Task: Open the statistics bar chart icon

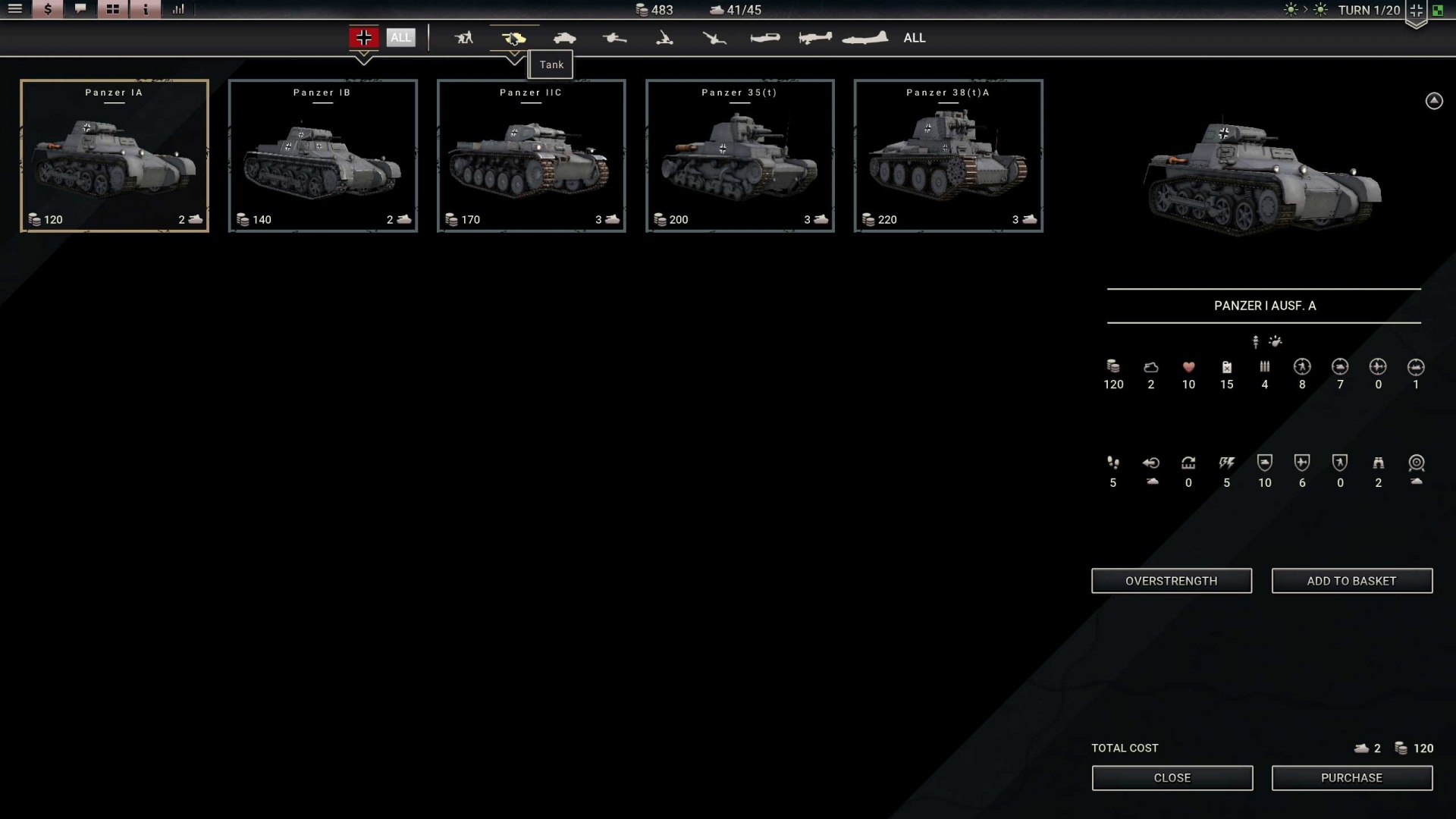Action: [x=178, y=9]
